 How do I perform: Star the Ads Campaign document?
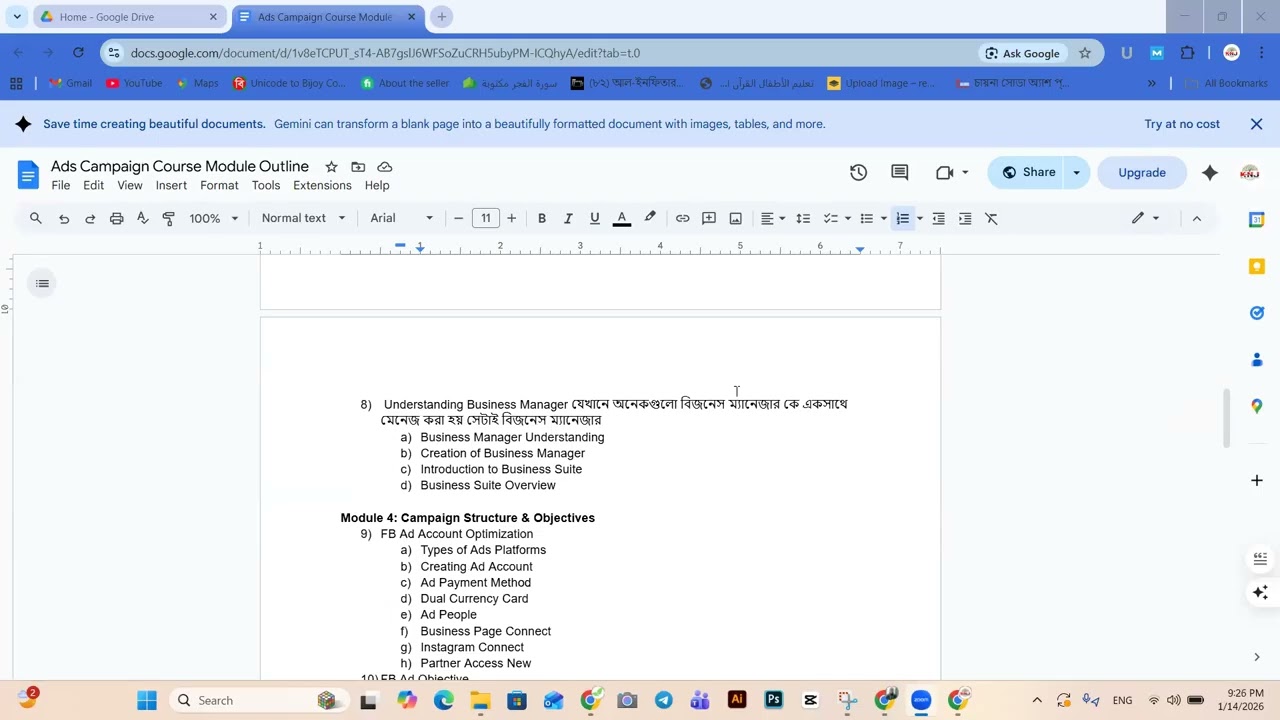331,167
